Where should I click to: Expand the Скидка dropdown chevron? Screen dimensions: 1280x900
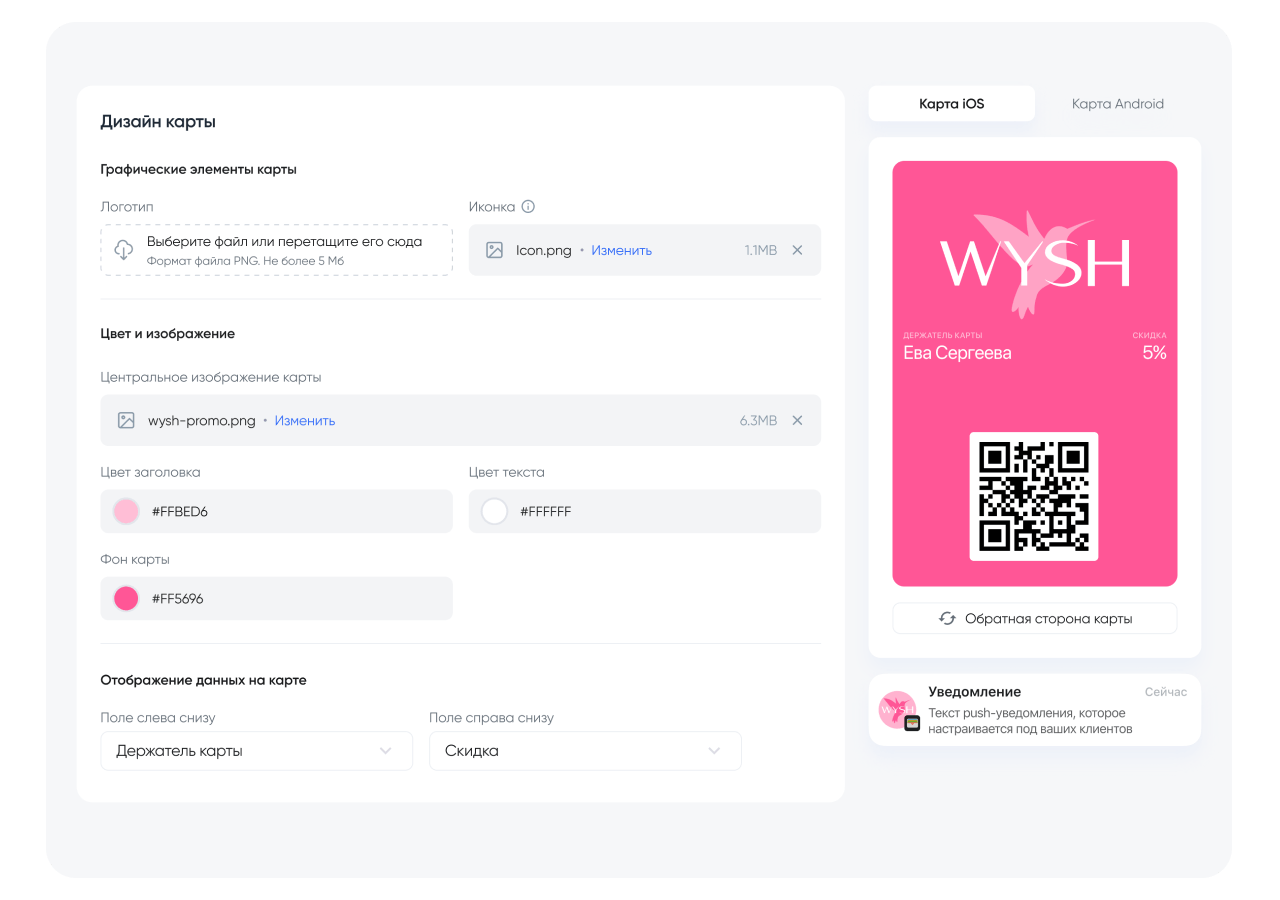[714, 751]
